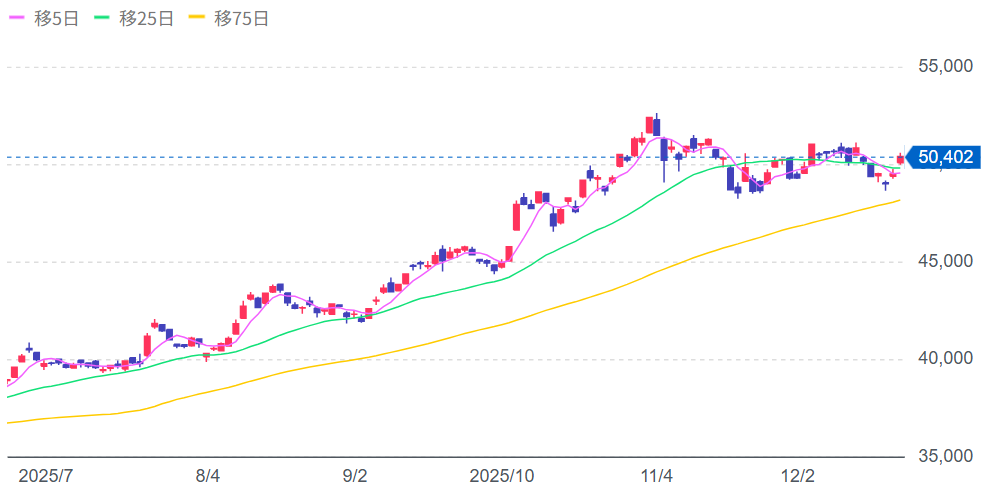Select the 40,000 price axis label
This screenshot has width=998, height=497.
[x=945, y=359]
